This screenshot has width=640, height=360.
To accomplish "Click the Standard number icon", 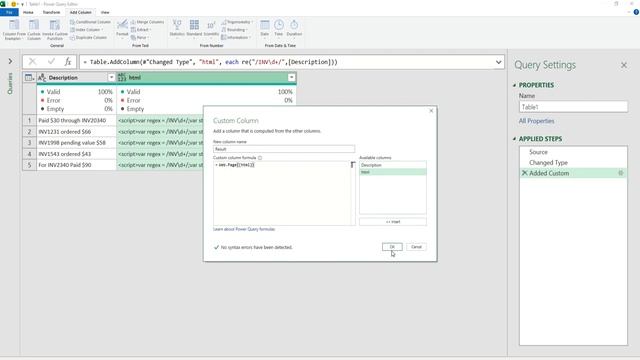I will click(x=194, y=25).
